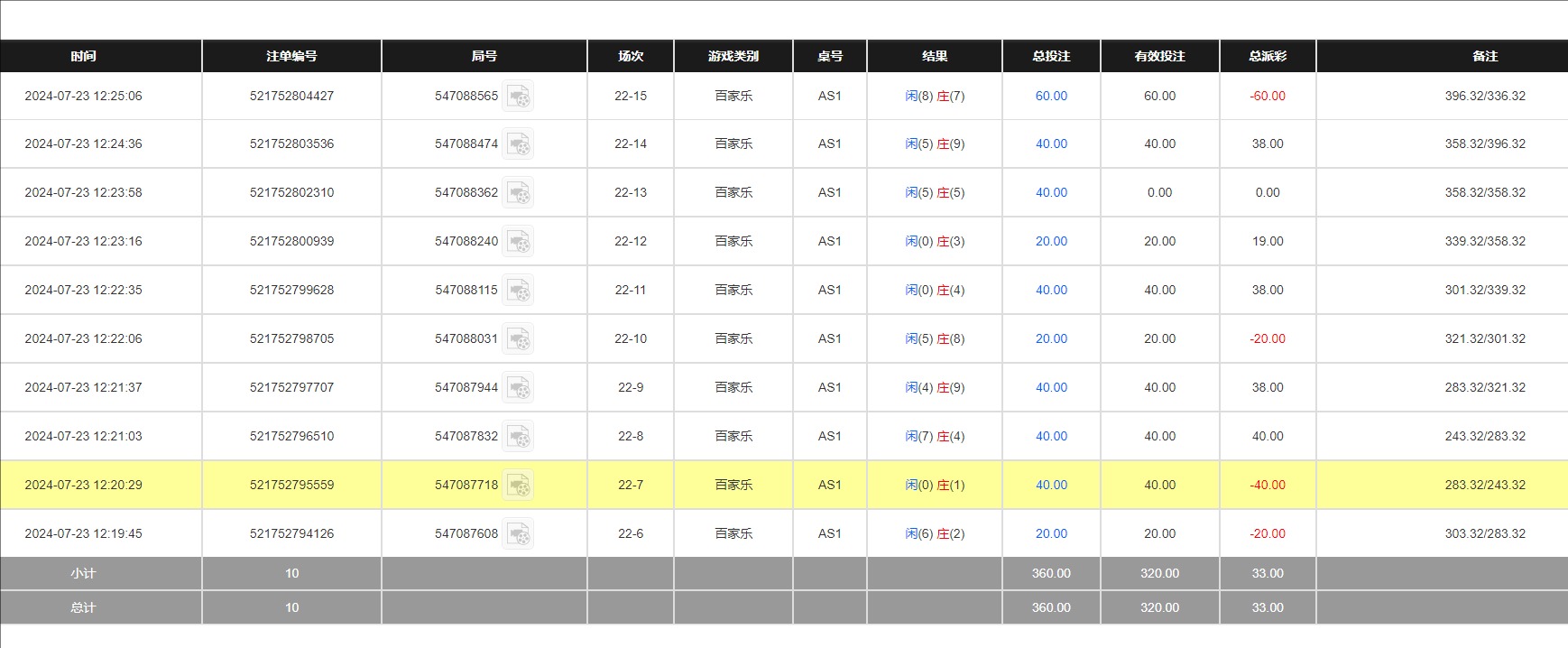
Task: Click the result cell 闲(8) 庄(7)
Action: (935, 96)
